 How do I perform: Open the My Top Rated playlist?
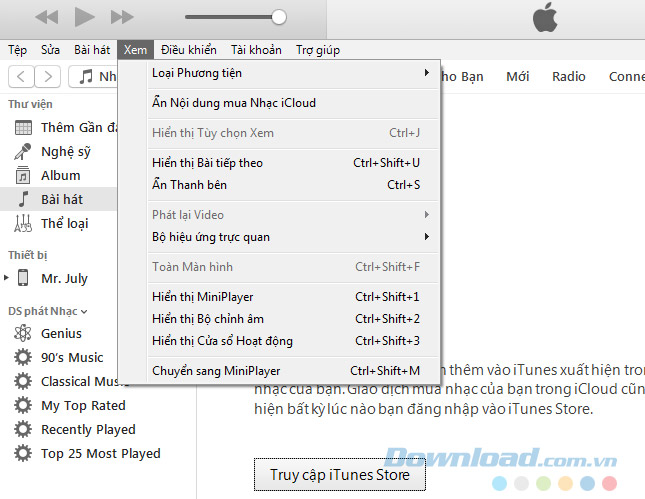pos(83,406)
